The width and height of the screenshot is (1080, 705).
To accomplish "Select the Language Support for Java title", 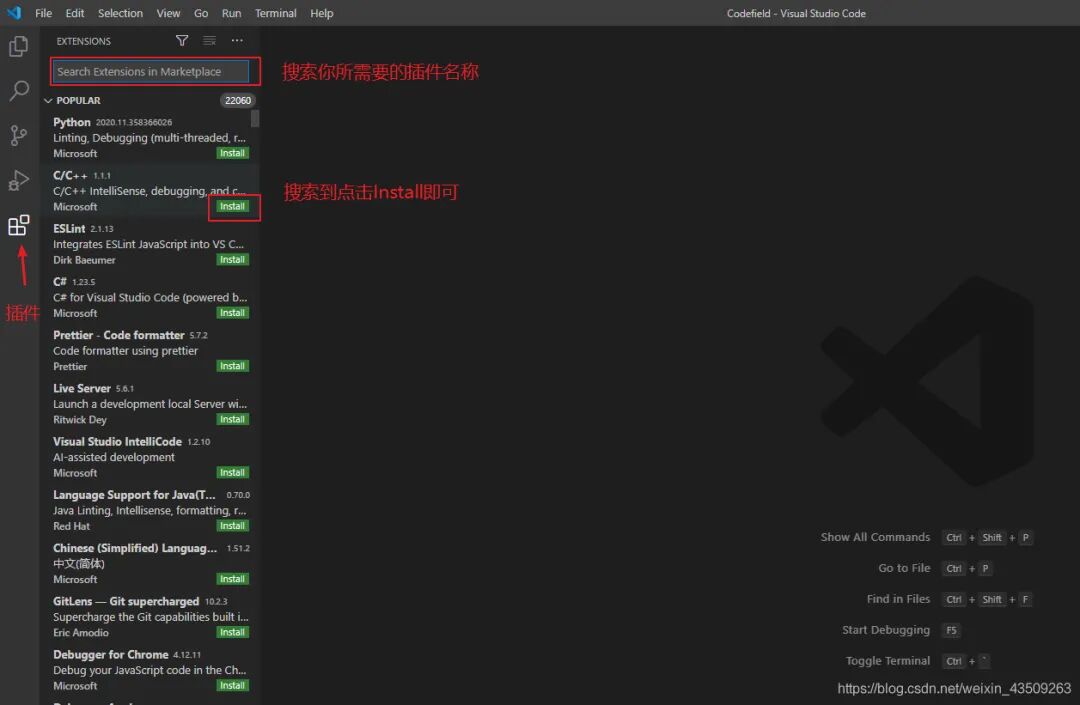I will [134, 494].
